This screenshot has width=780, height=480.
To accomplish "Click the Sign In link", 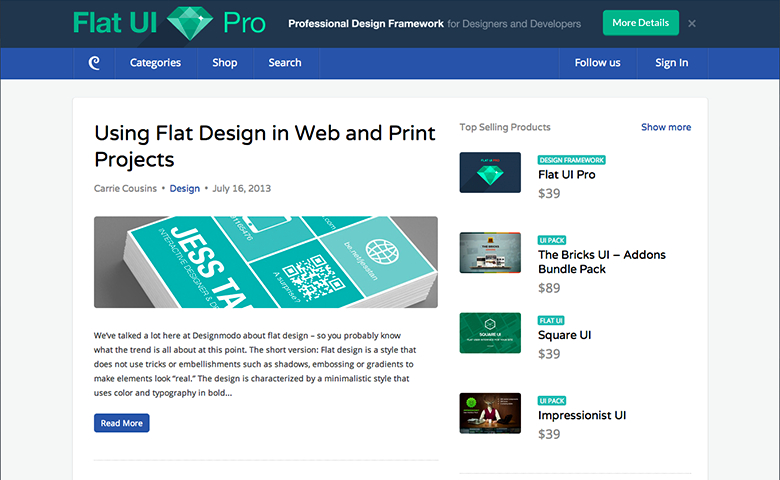I will click(671, 63).
